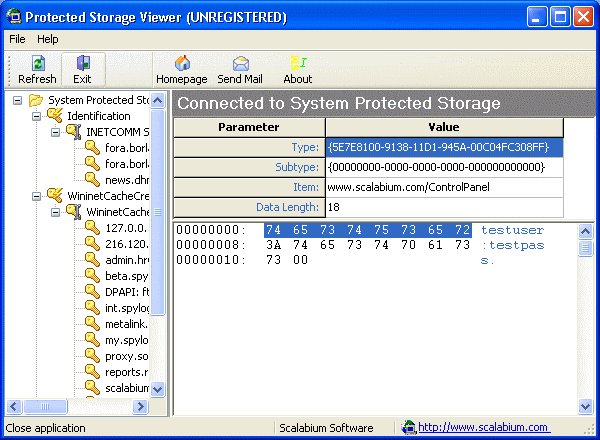Open the About toolbar icon
Screen dimensions: 600x440
click(x=297, y=69)
